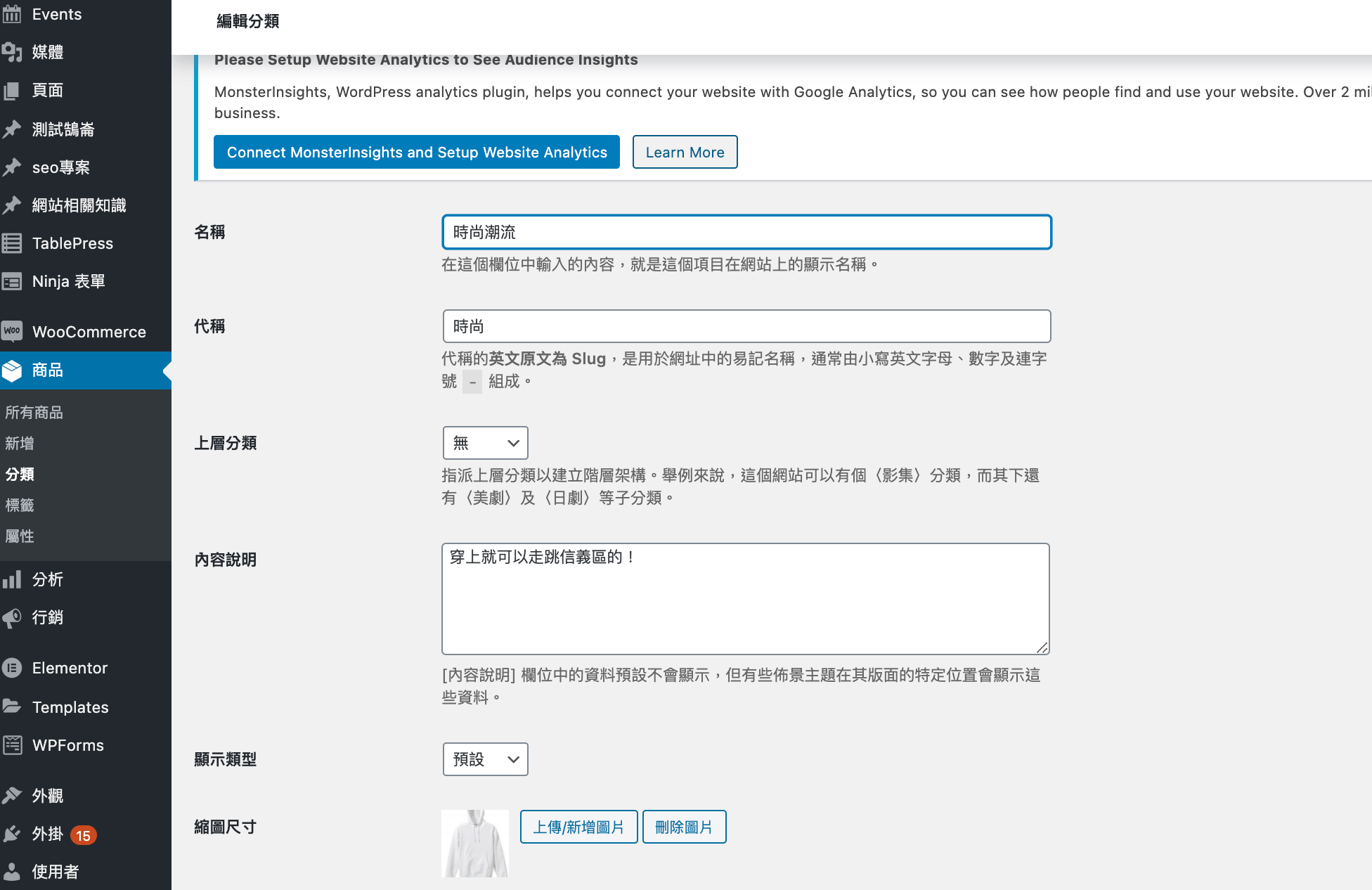The width and height of the screenshot is (1372, 890).
Task: Click the Connect MonsterInsights button
Action: 418,151
